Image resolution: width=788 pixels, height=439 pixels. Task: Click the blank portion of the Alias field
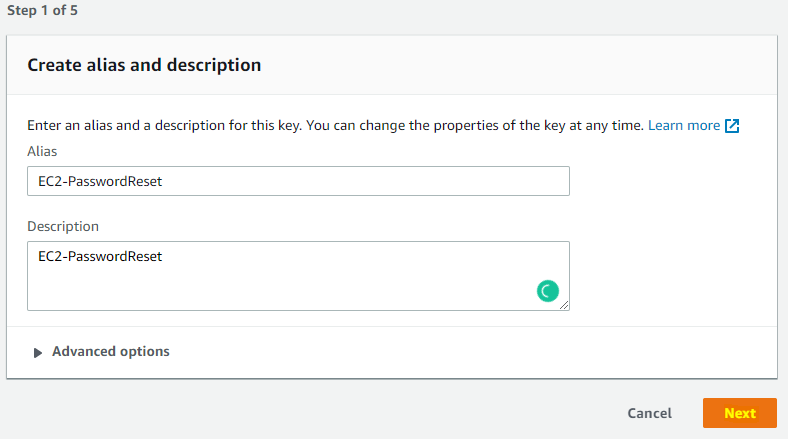click(x=367, y=181)
